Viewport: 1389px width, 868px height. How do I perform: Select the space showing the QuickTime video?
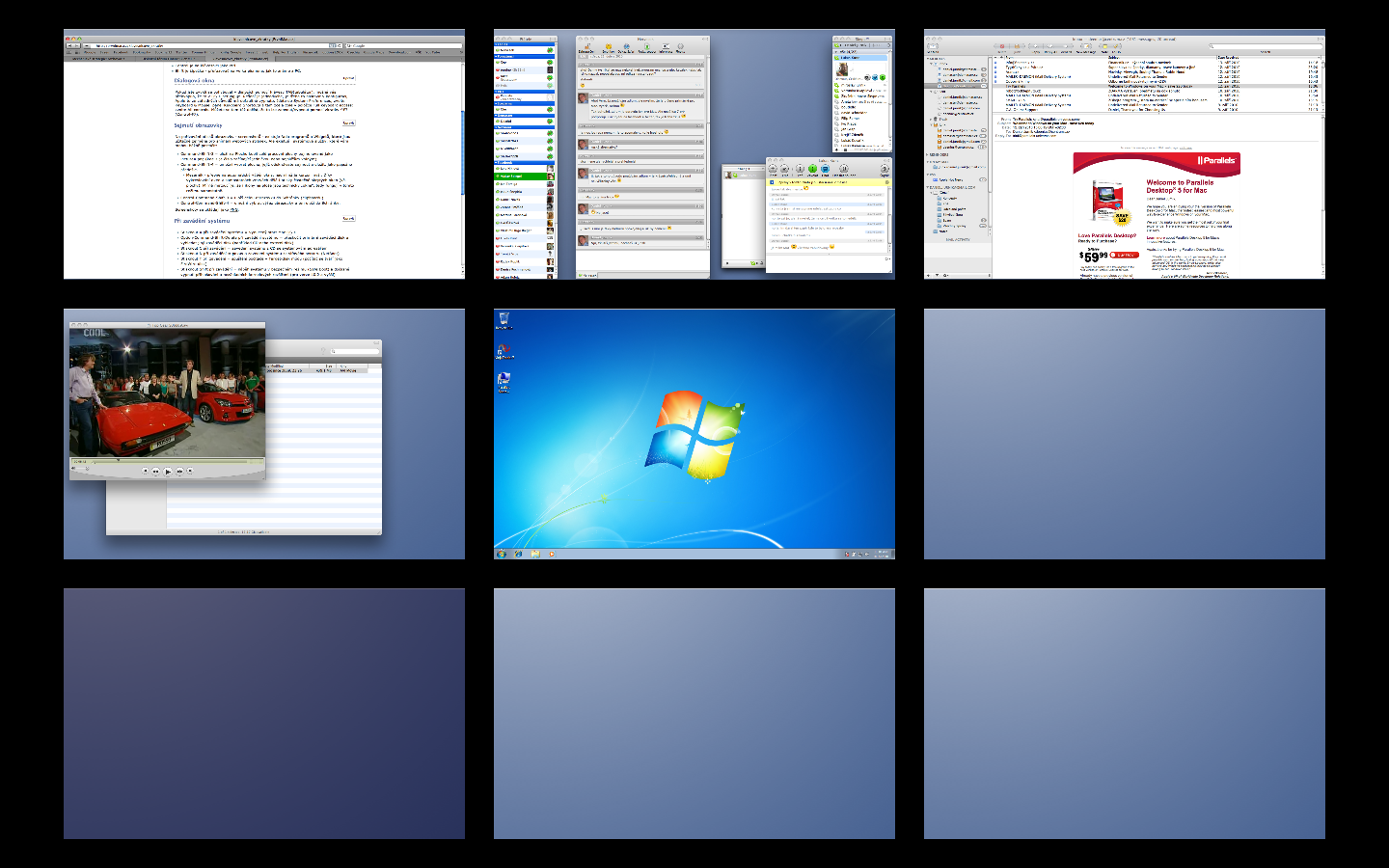point(263,434)
